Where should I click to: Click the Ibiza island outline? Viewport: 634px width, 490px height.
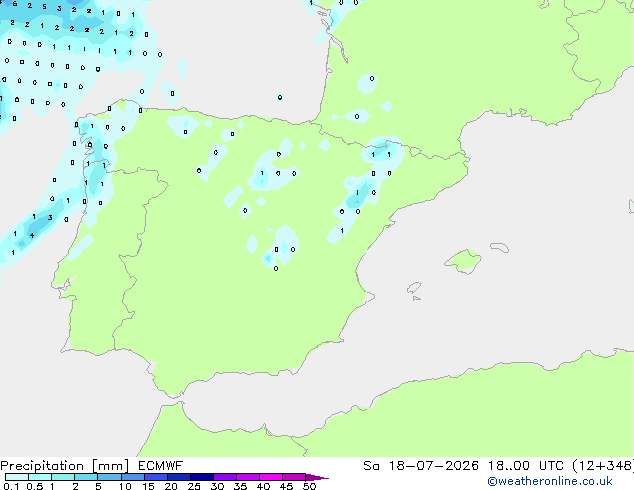point(414,288)
